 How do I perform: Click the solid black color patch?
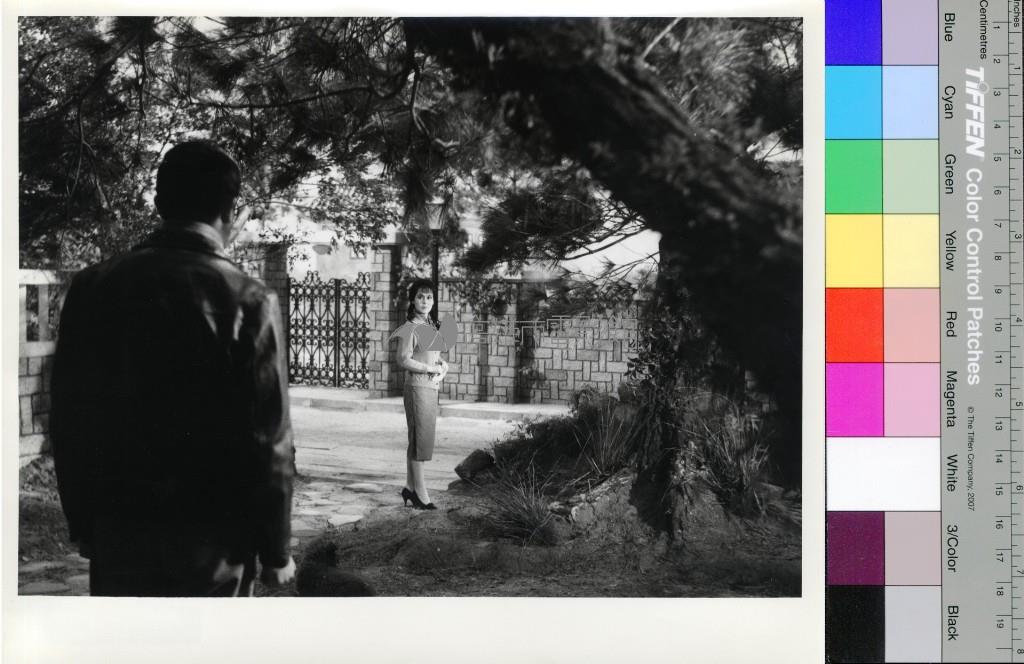click(853, 623)
